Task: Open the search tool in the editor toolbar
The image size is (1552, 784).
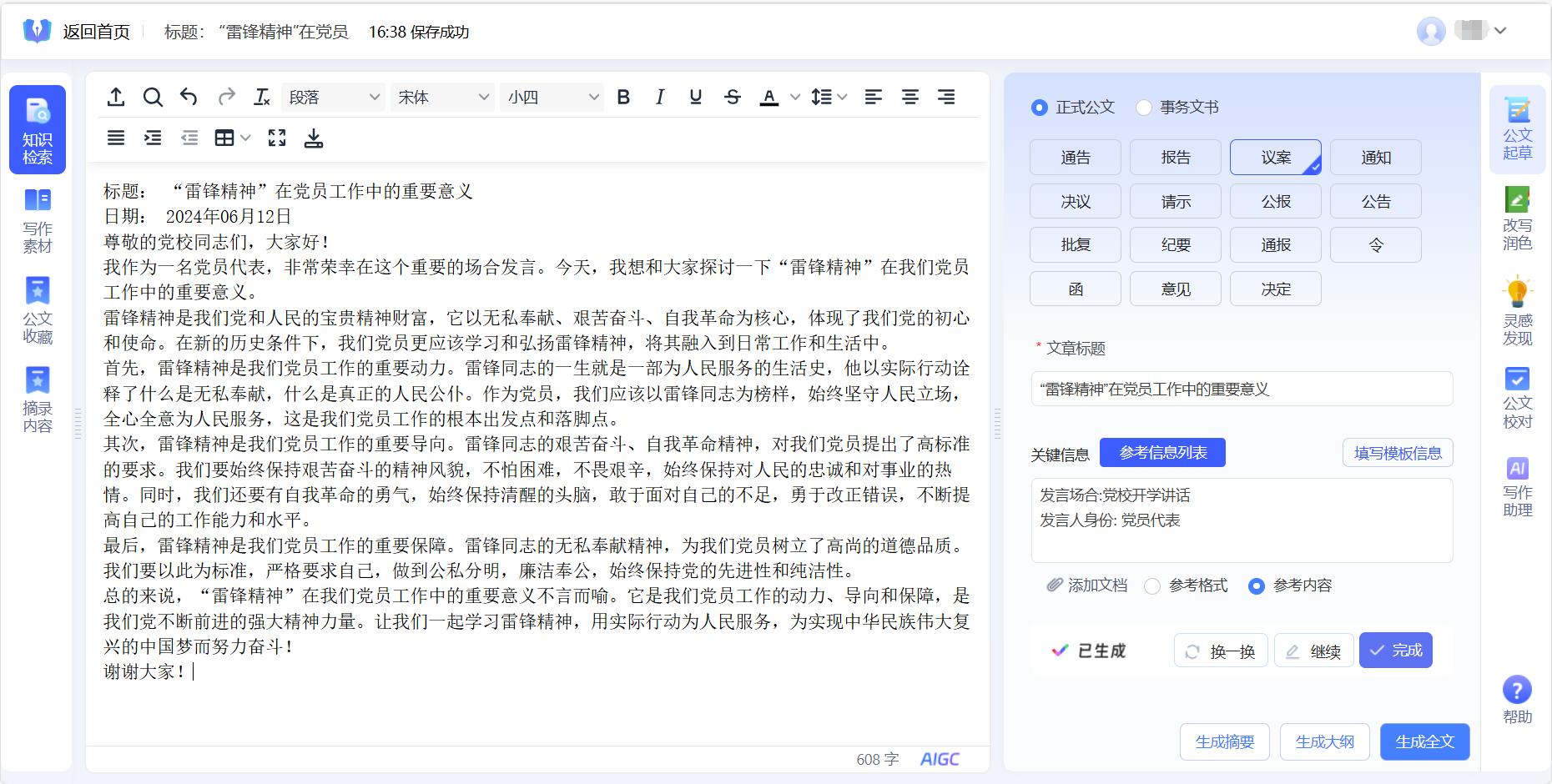Action: coord(153,98)
